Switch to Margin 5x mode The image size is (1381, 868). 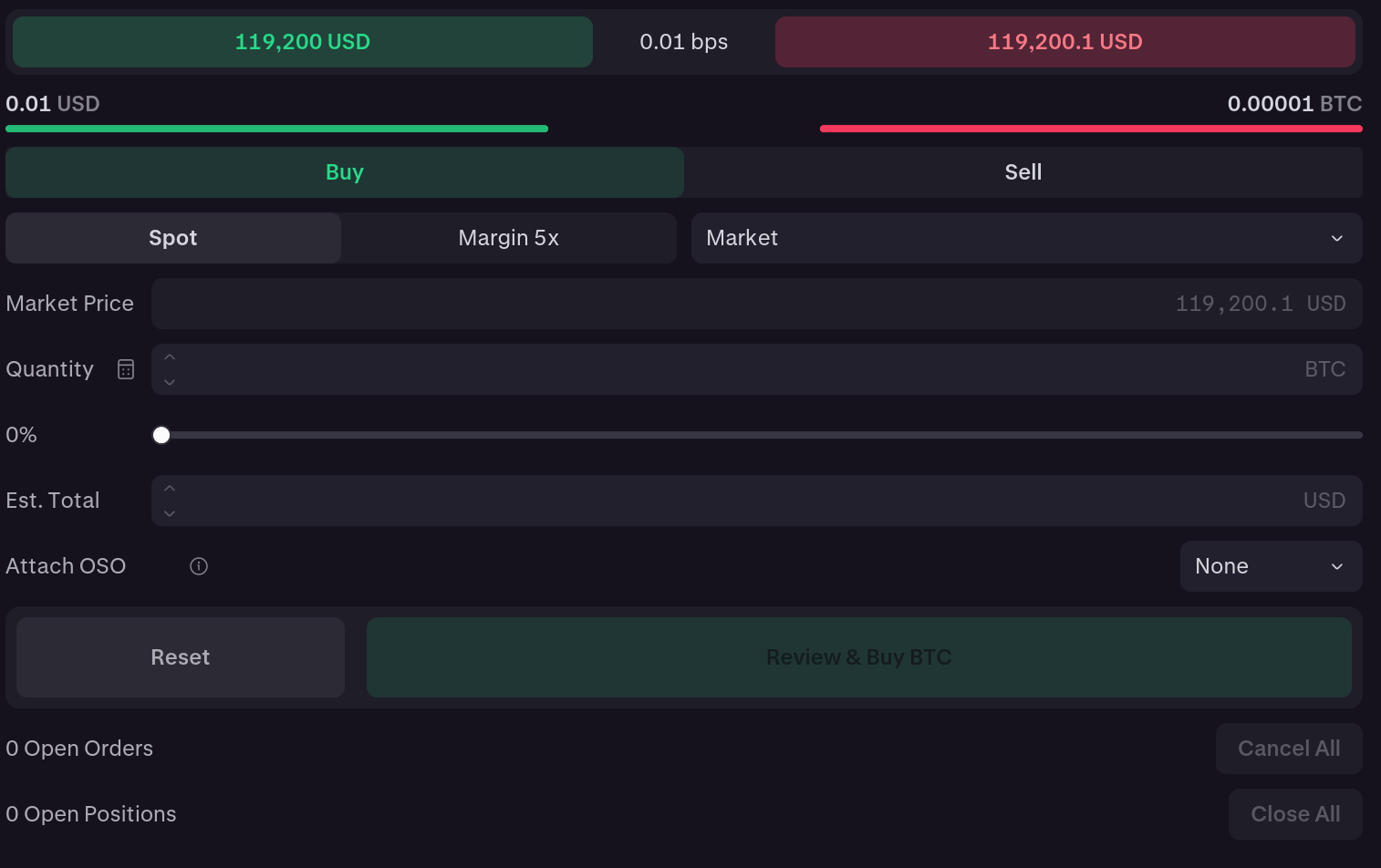coord(508,238)
